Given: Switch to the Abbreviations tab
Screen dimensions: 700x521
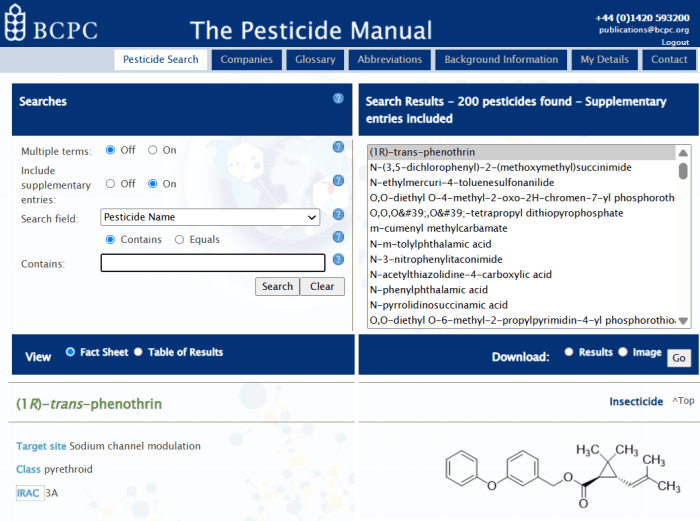Looking at the screenshot, I should (x=390, y=60).
